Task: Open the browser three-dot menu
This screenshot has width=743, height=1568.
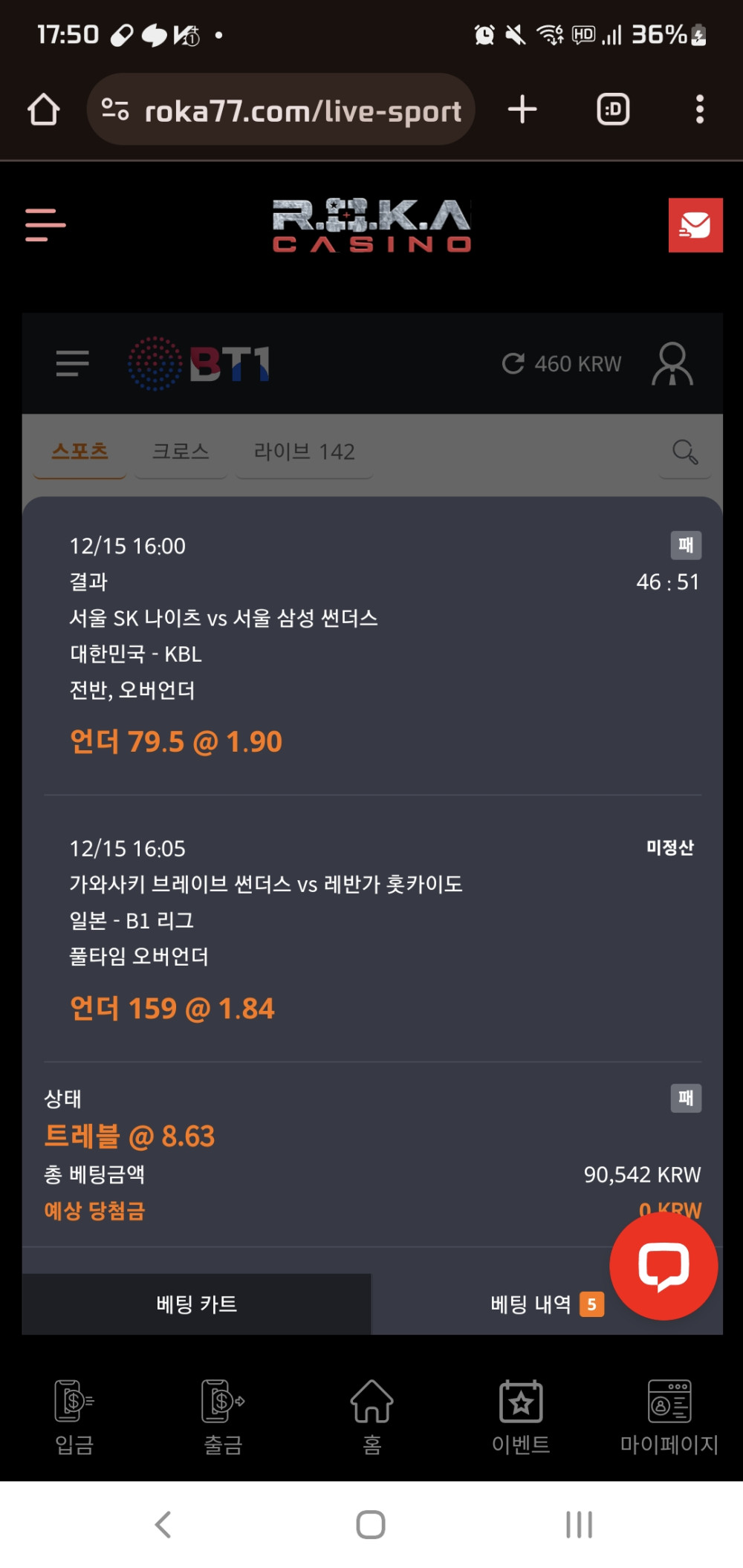Action: [699, 109]
